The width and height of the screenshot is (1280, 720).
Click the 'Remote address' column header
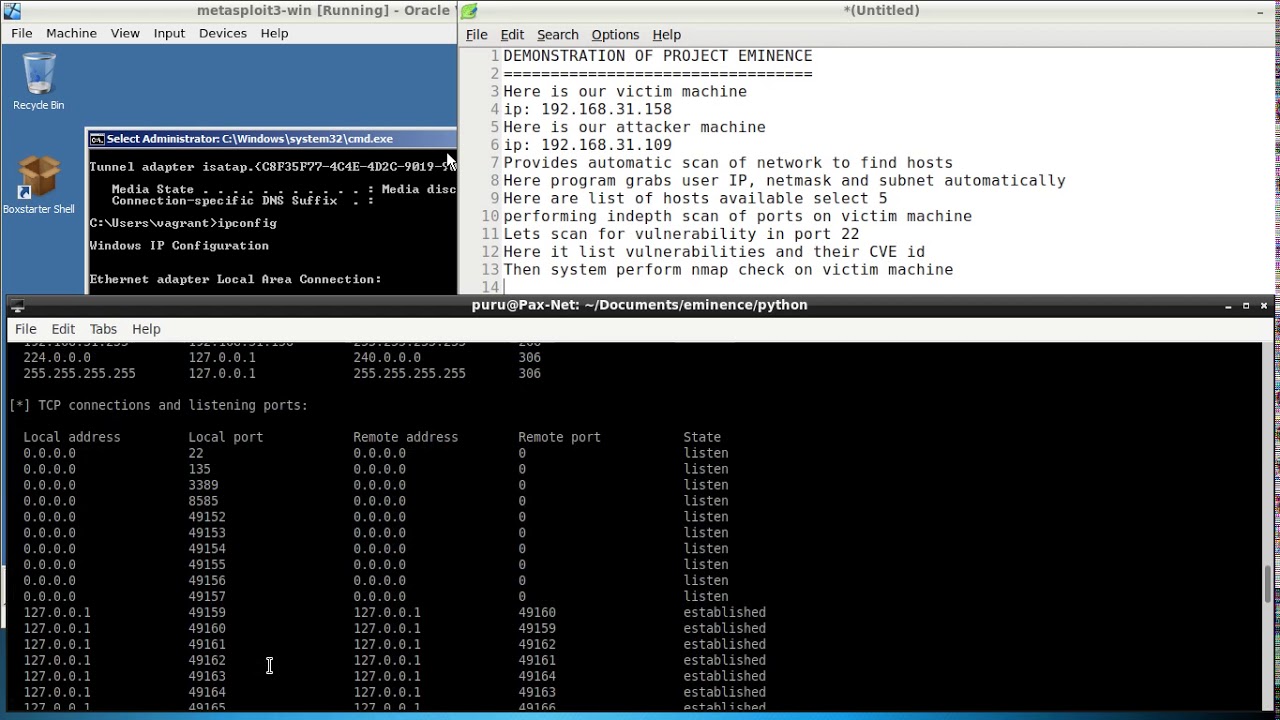click(x=405, y=437)
